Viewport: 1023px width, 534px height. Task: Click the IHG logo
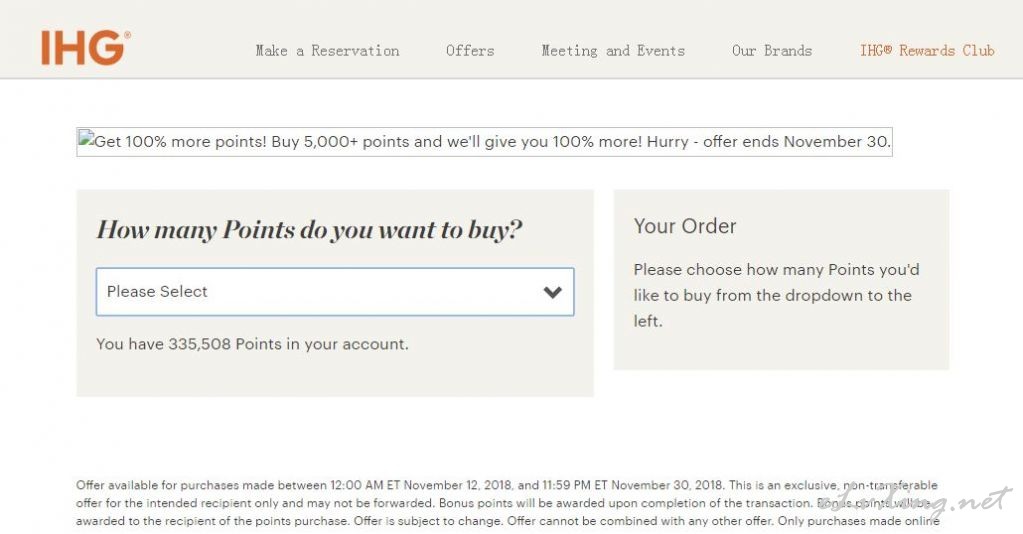pyautogui.click(x=85, y=47)
